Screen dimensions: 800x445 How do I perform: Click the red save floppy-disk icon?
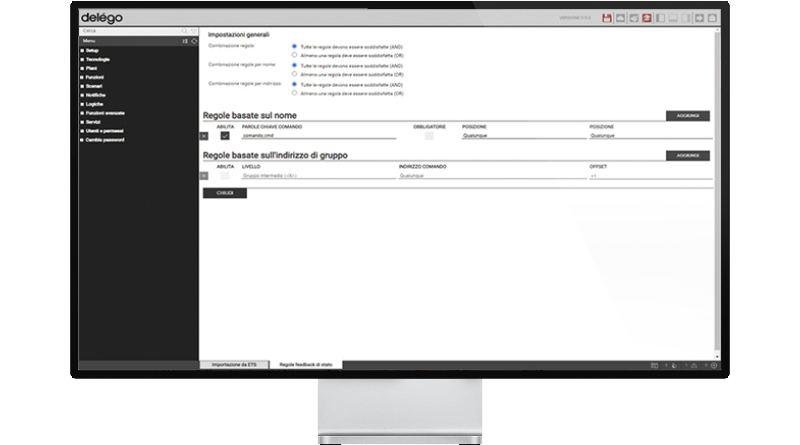(x=607, y=18)
